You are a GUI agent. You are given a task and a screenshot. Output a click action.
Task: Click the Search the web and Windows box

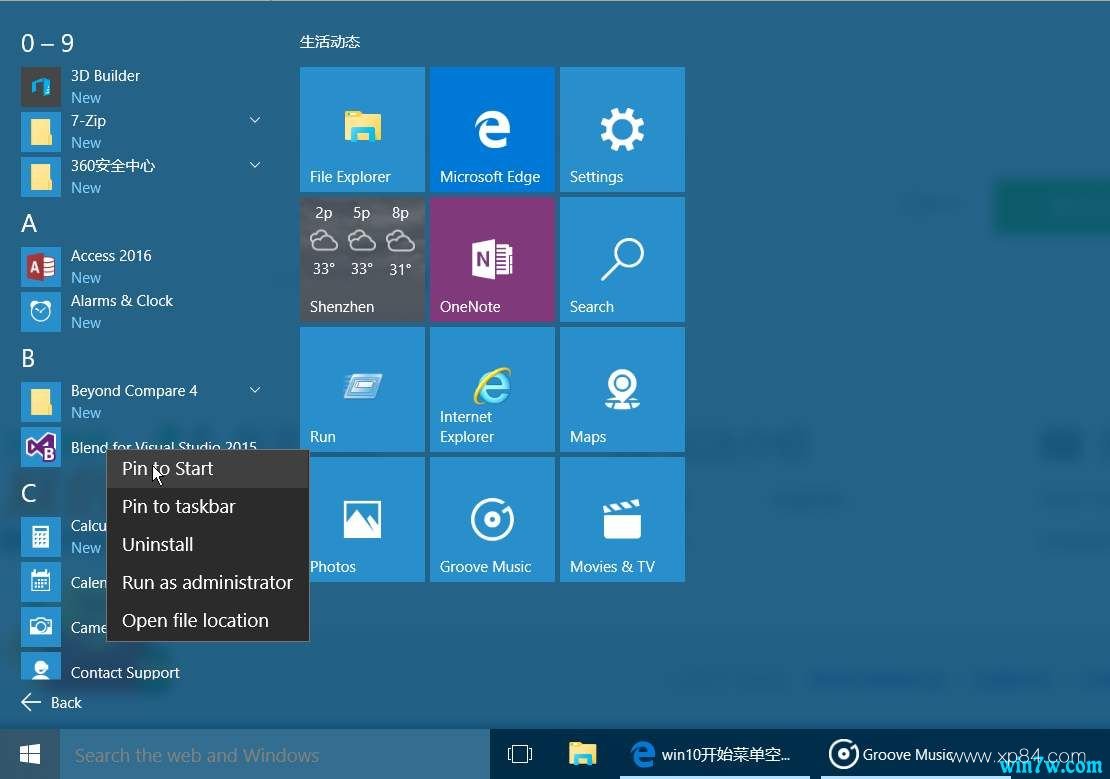click(x=270, y=754)
